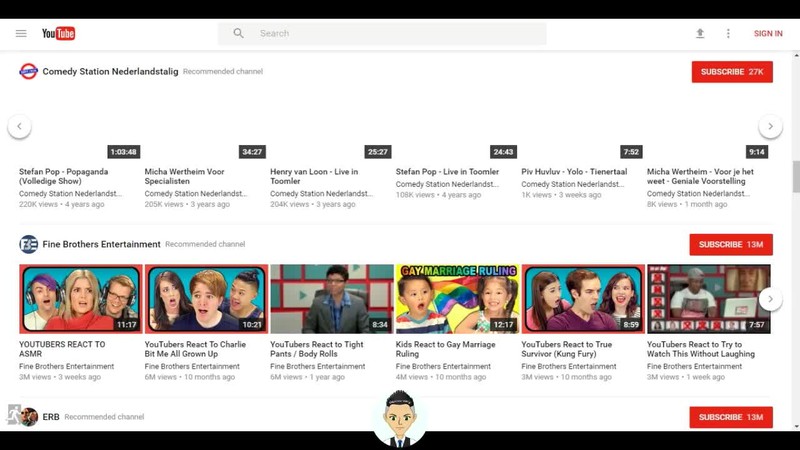The height and width of the screenshot is (450, 800).
Task: Open ERB channel avatar
Action: pos(29,417)
